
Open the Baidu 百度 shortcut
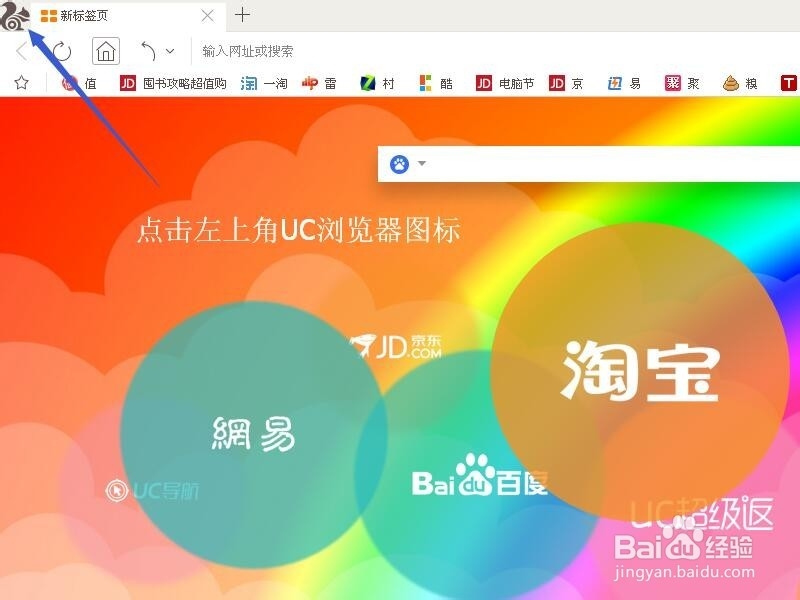coord(480,476)
